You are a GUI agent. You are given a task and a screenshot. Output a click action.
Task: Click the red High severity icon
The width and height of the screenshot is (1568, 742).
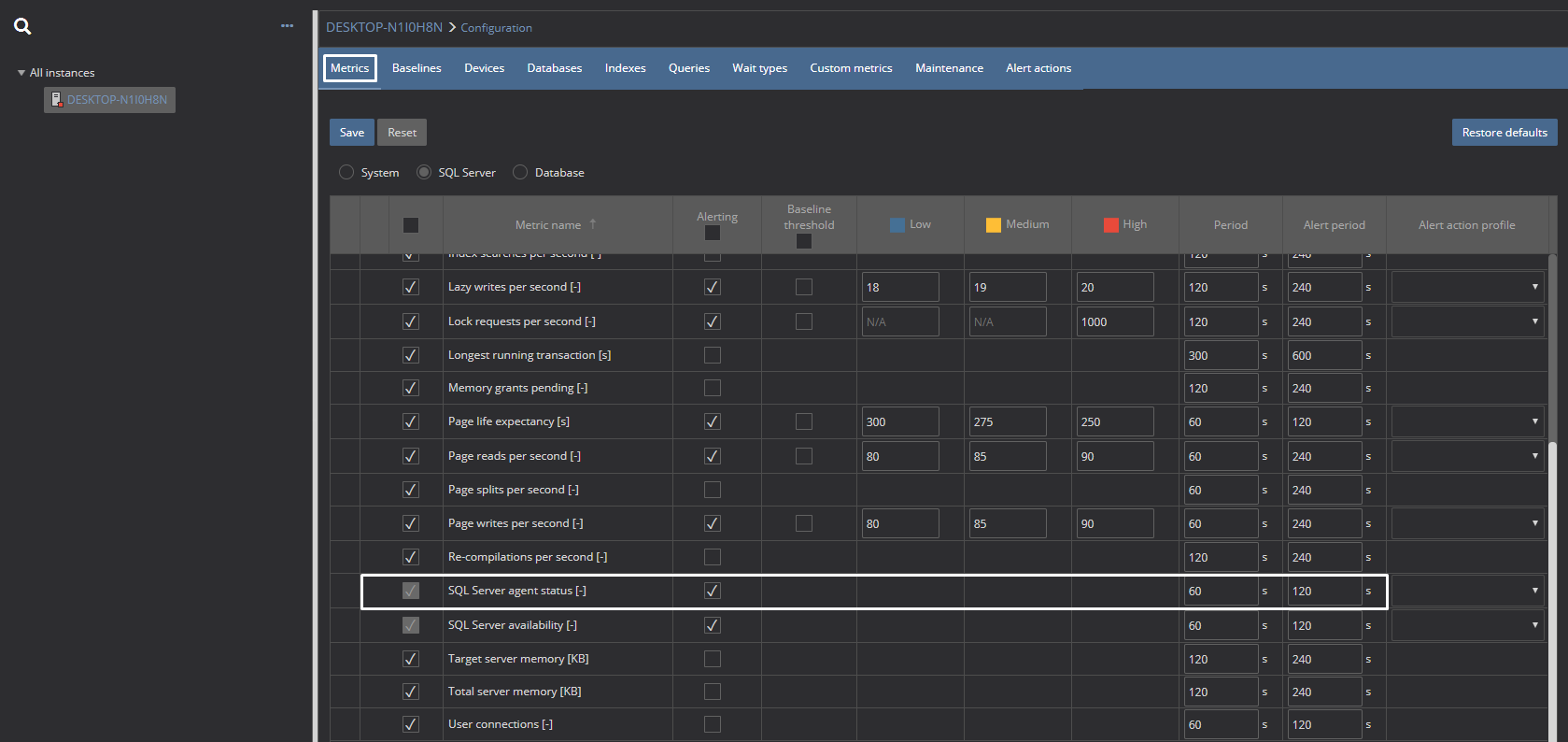pyautogui.click(x=1110, y=225)
